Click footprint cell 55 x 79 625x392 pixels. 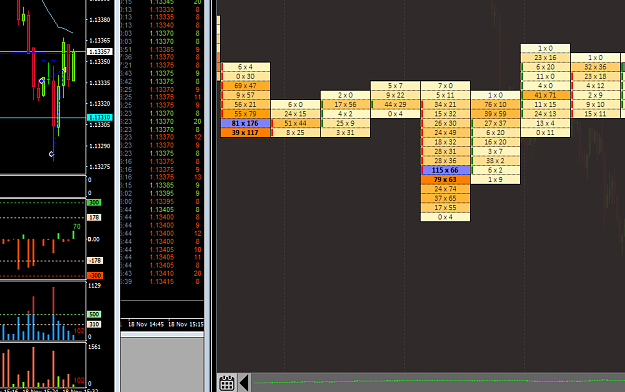(x=246, y=114)
